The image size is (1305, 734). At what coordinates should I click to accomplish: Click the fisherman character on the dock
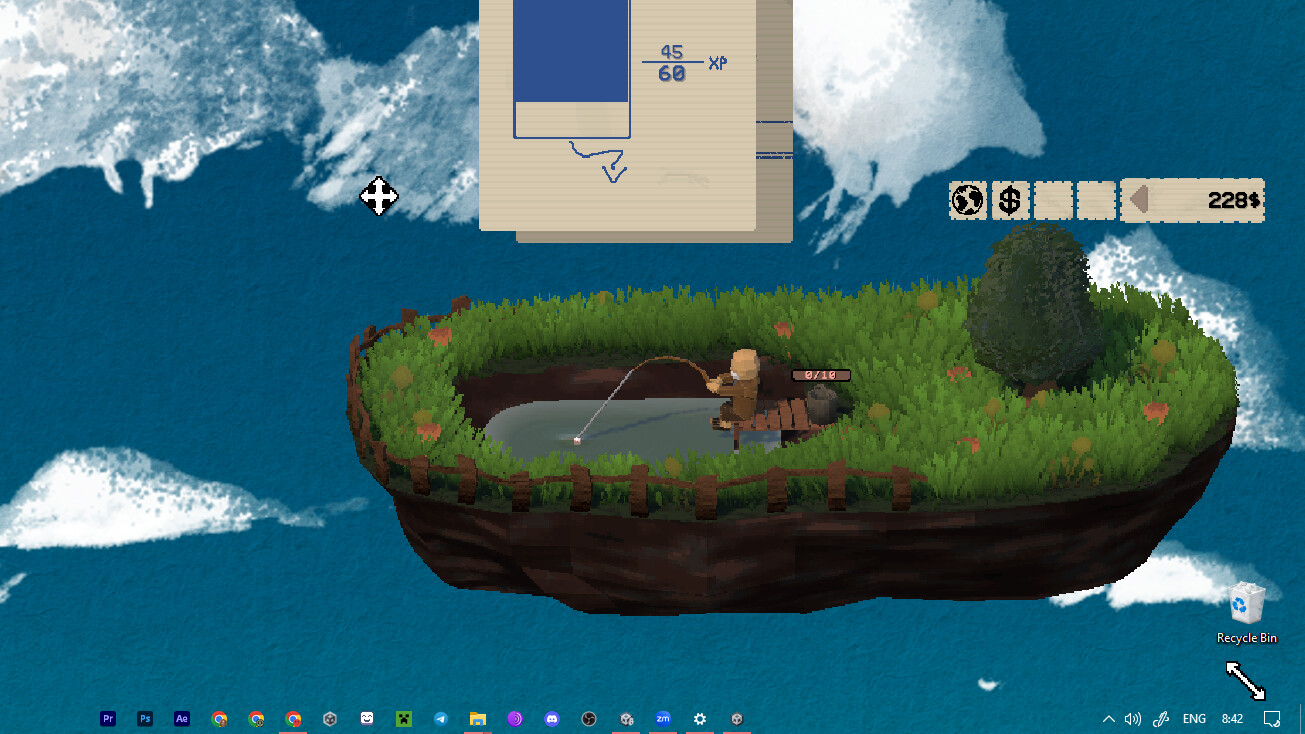740,389
